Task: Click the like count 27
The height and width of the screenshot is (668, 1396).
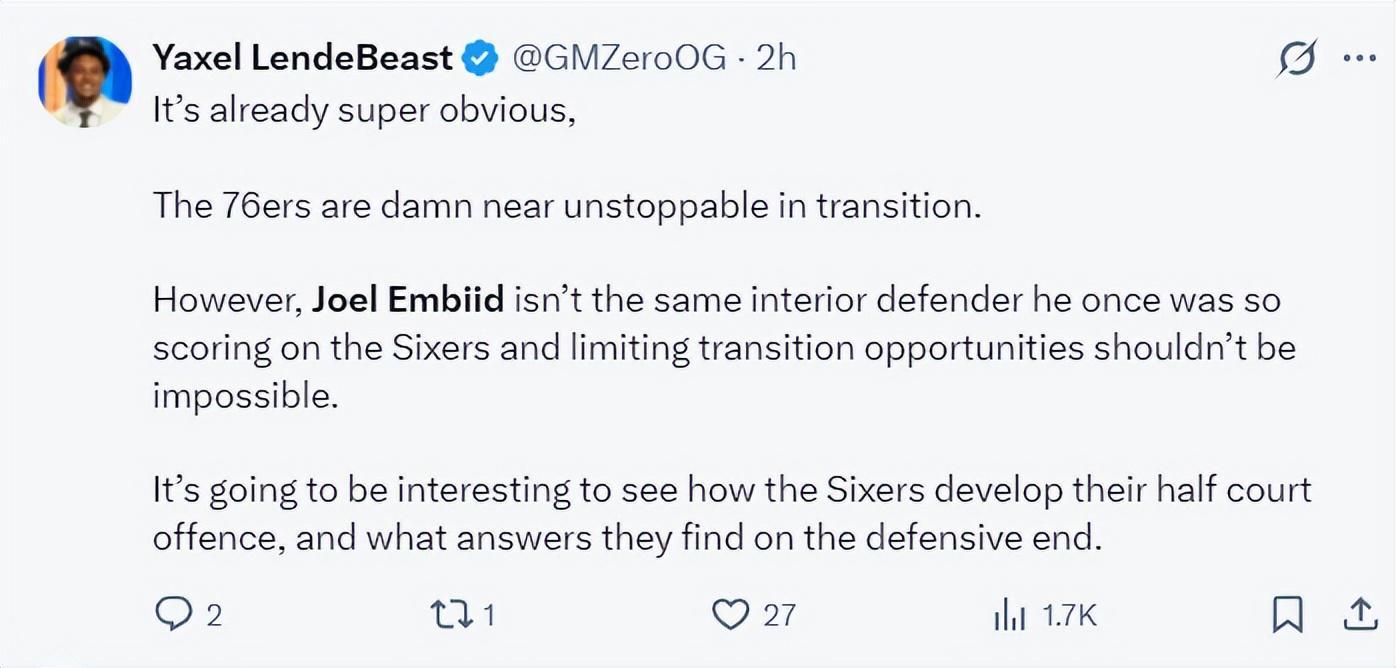Action: pos(779,615)
